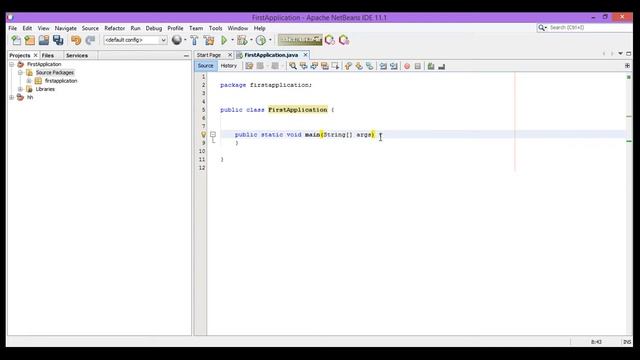640x360 pixels.
Task: Click the Source view button
Action: point(205,66)
